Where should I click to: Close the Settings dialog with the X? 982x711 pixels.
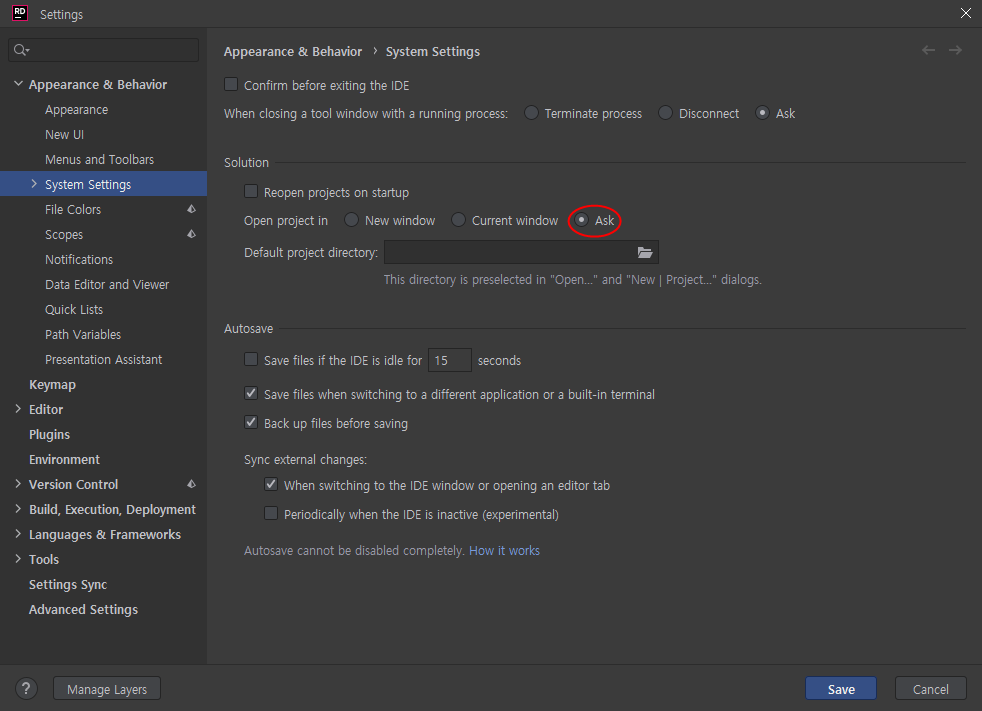966,13
